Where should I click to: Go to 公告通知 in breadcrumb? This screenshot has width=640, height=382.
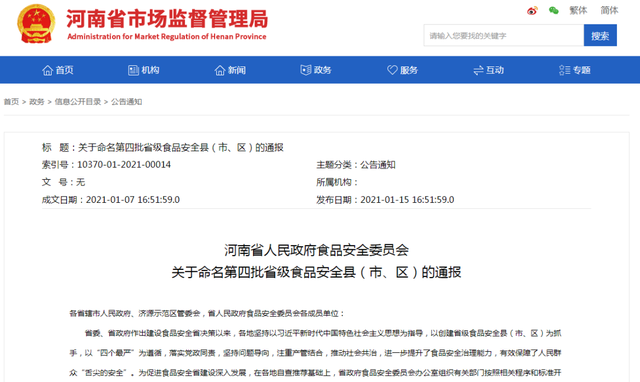pyautogui.click(x=127, y=102)
